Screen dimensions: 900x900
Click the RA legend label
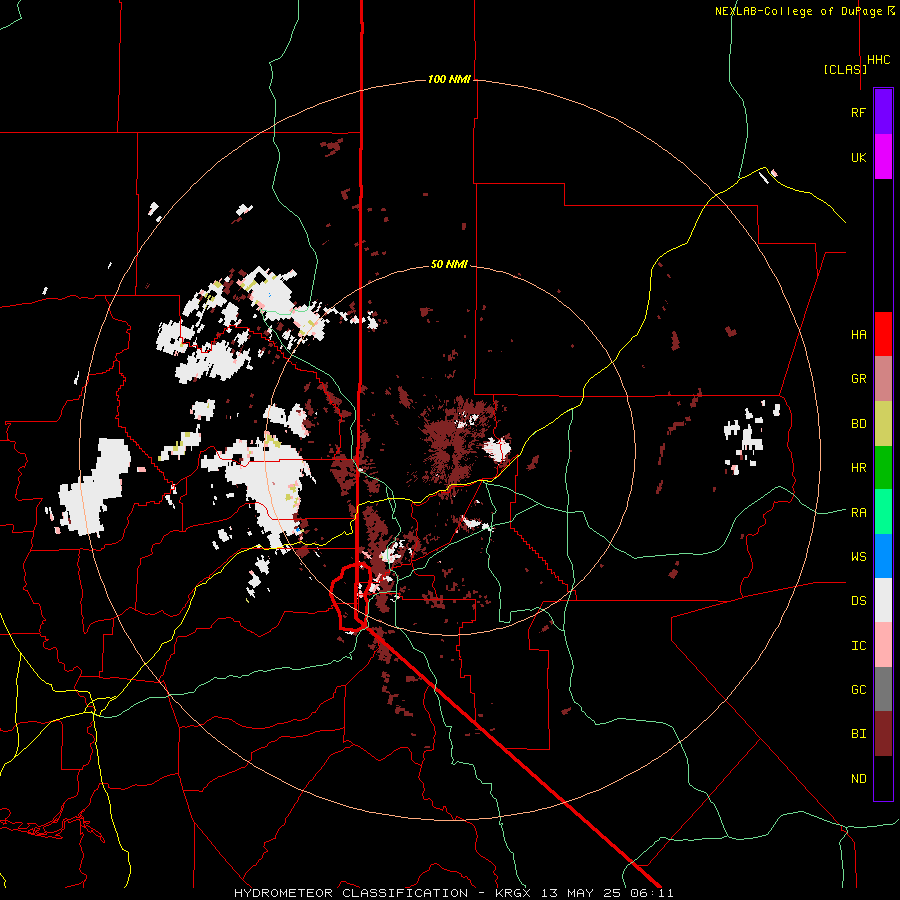tap(858, 512)
